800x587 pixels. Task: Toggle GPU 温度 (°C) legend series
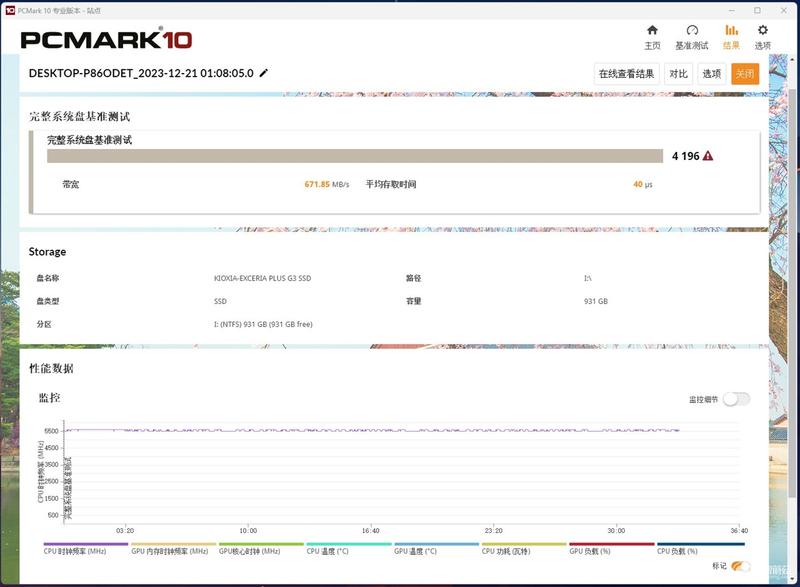(x=436, y=549)
